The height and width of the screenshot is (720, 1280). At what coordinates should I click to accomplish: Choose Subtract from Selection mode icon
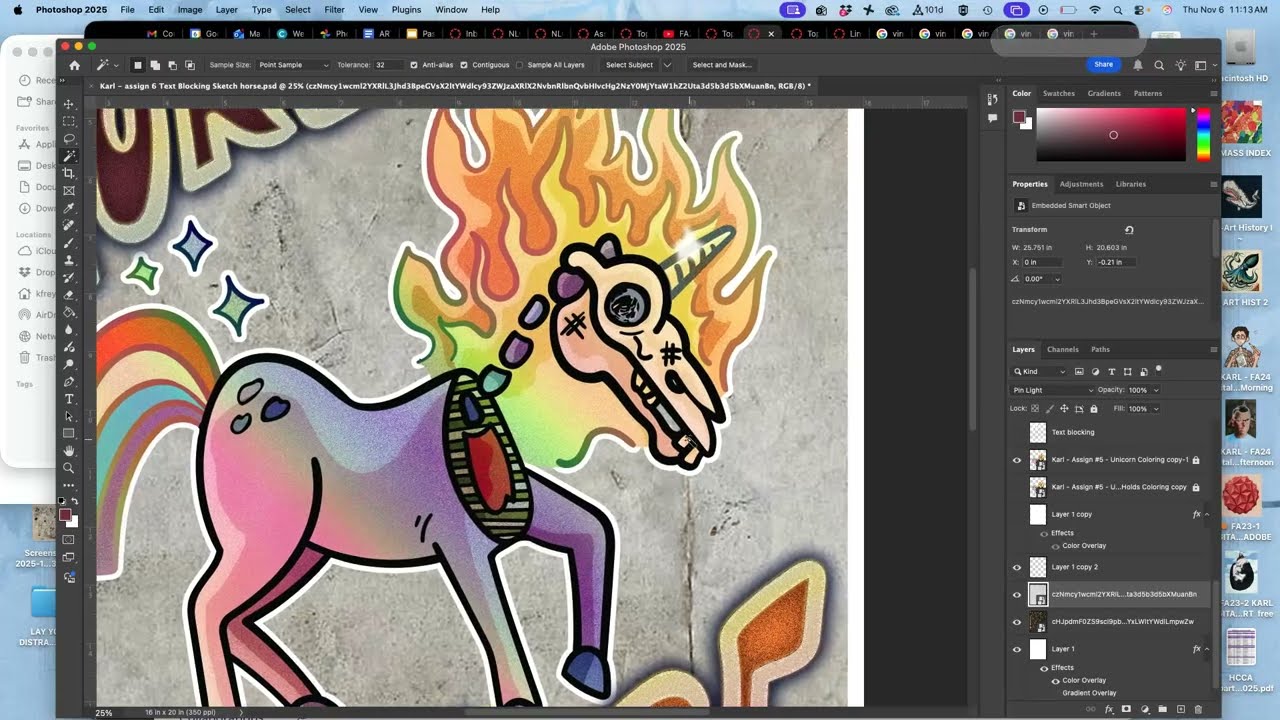(x=172, y=65)
